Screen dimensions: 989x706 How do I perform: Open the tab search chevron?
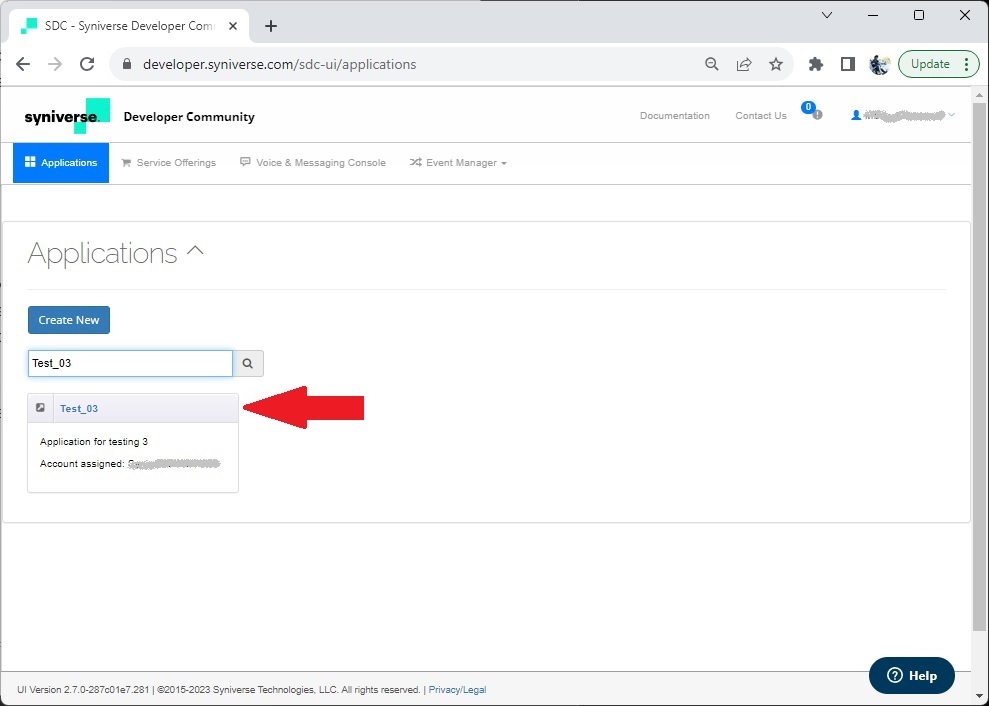pos(827,15)
